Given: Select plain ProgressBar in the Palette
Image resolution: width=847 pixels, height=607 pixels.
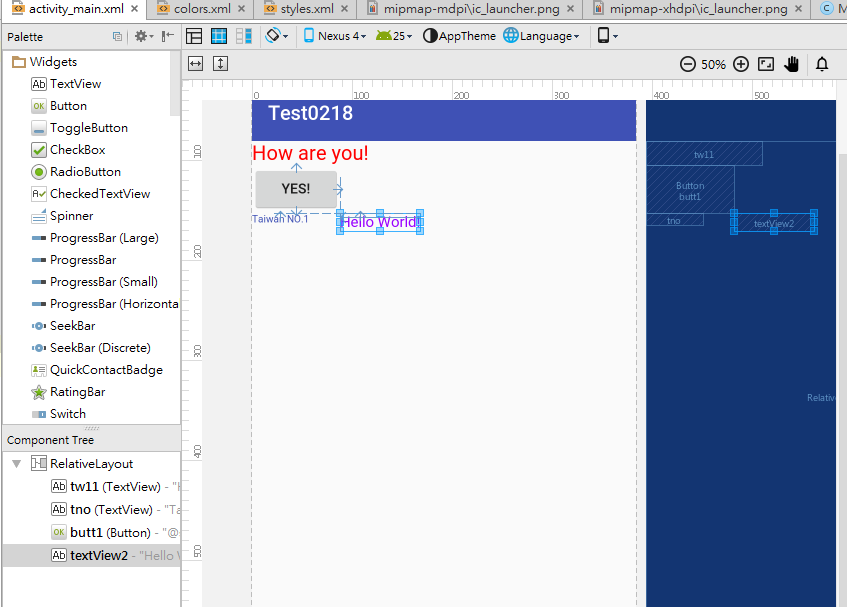Looking at the screenshot, I should [83, 260].
